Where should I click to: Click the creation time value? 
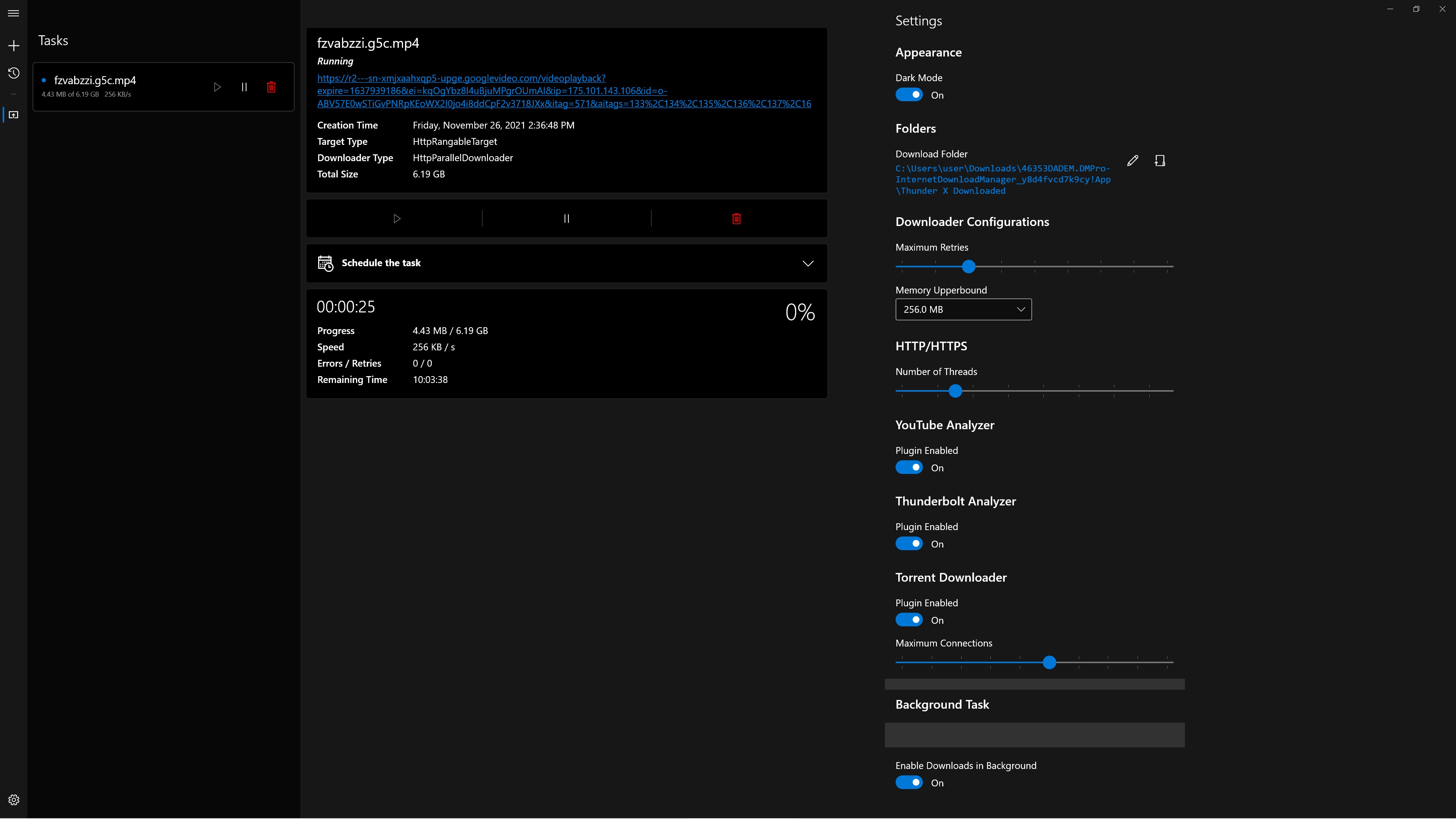(493, 126)
